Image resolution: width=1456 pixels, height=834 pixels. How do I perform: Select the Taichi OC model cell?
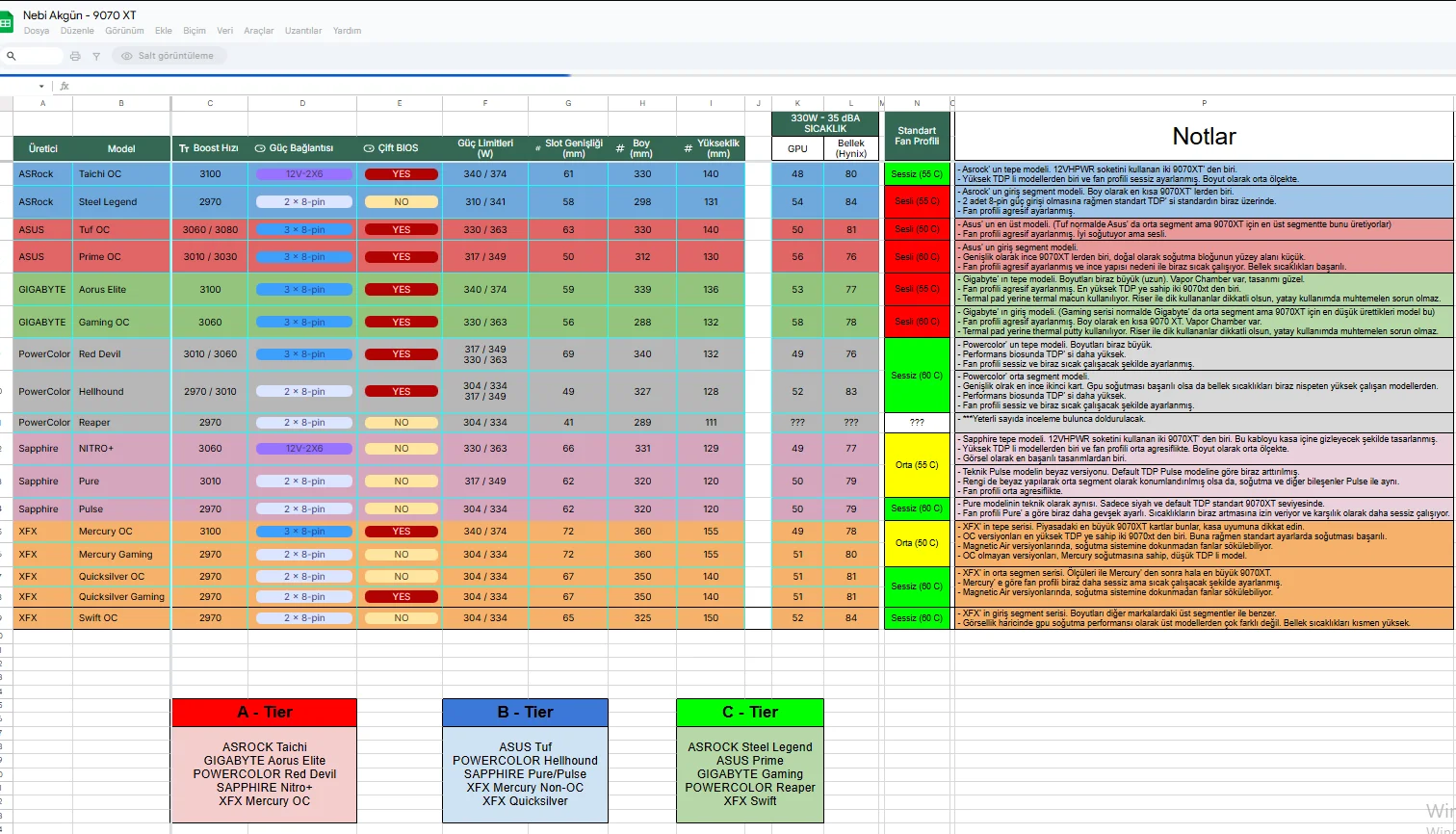coord(121,174)
